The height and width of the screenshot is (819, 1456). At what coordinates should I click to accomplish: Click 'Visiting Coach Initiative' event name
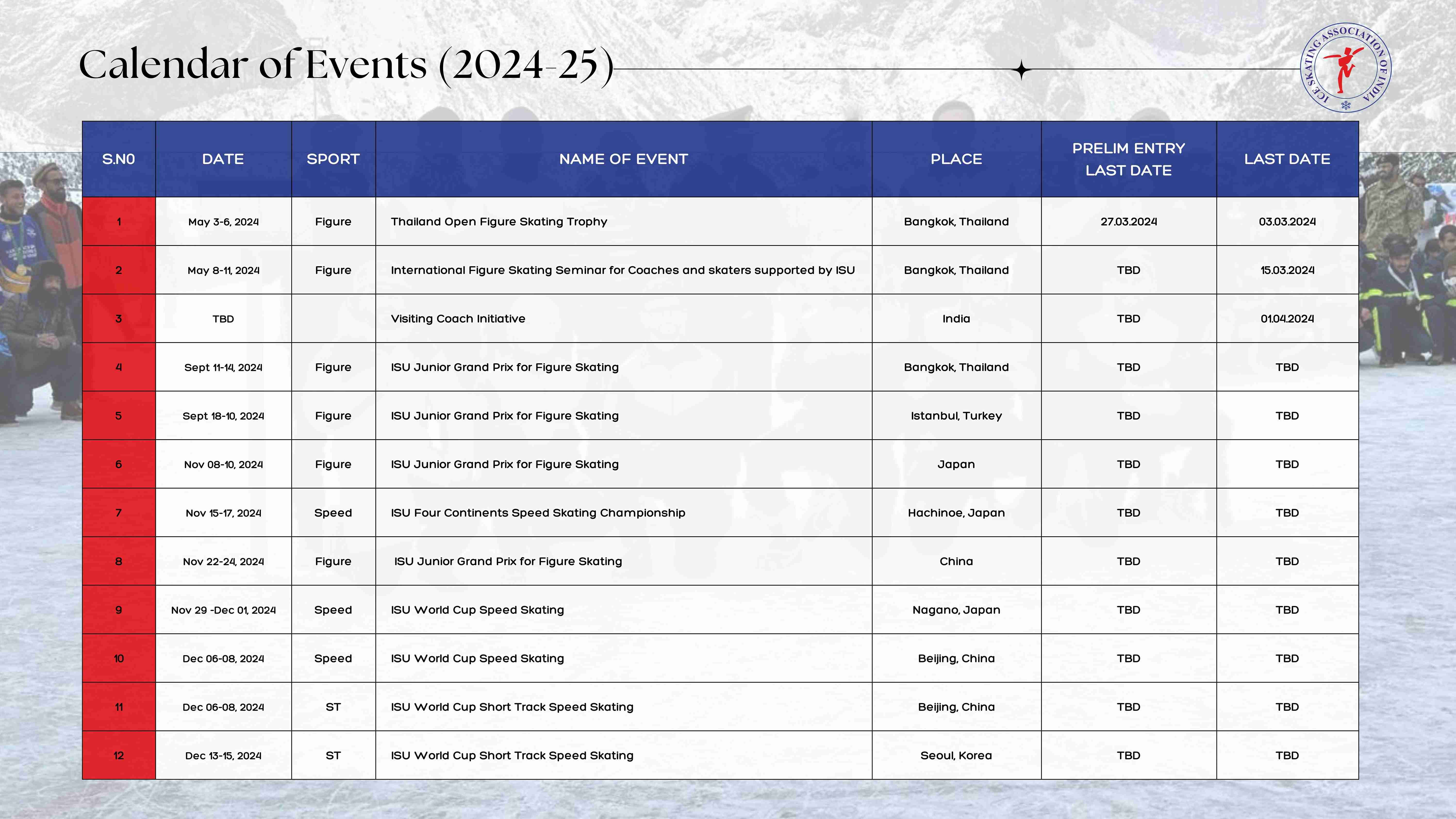point(458,319)
